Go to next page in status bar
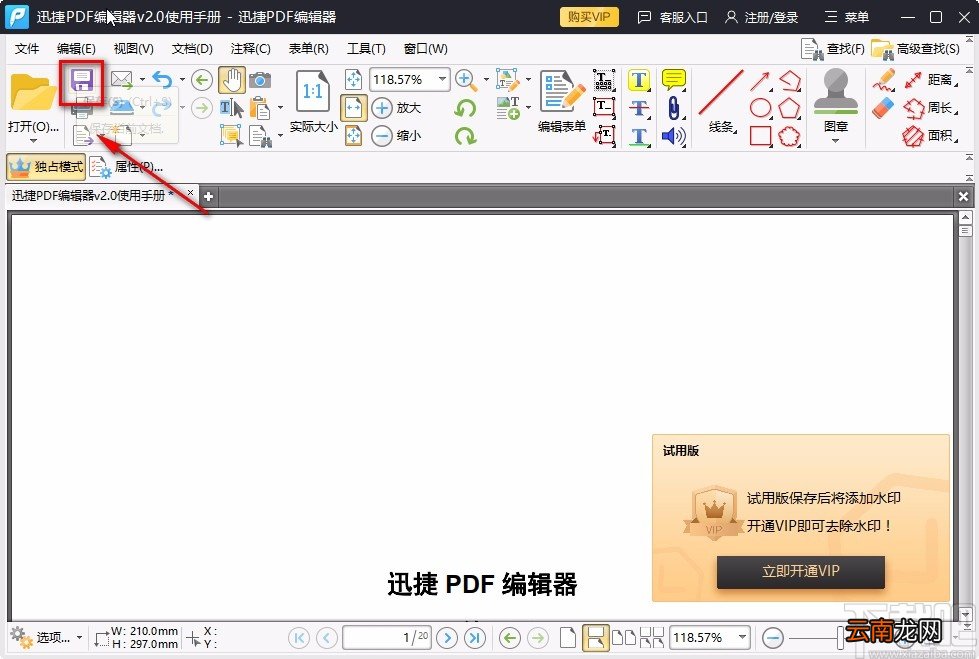979x659 pixels. 447,638
